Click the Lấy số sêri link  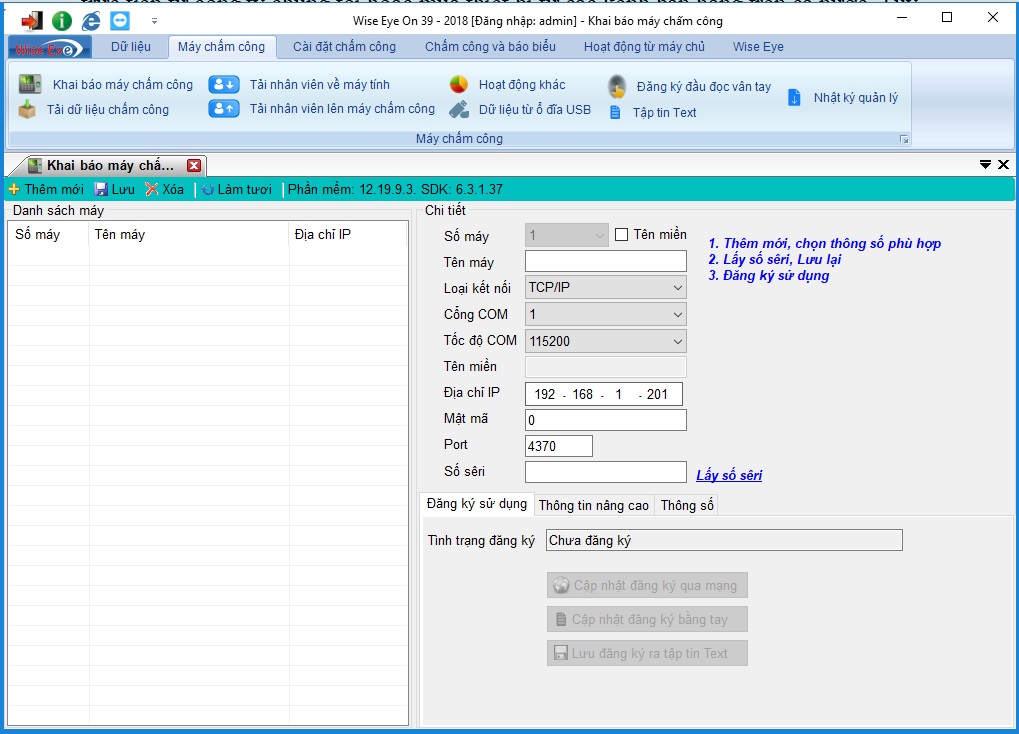pos(728,475)
